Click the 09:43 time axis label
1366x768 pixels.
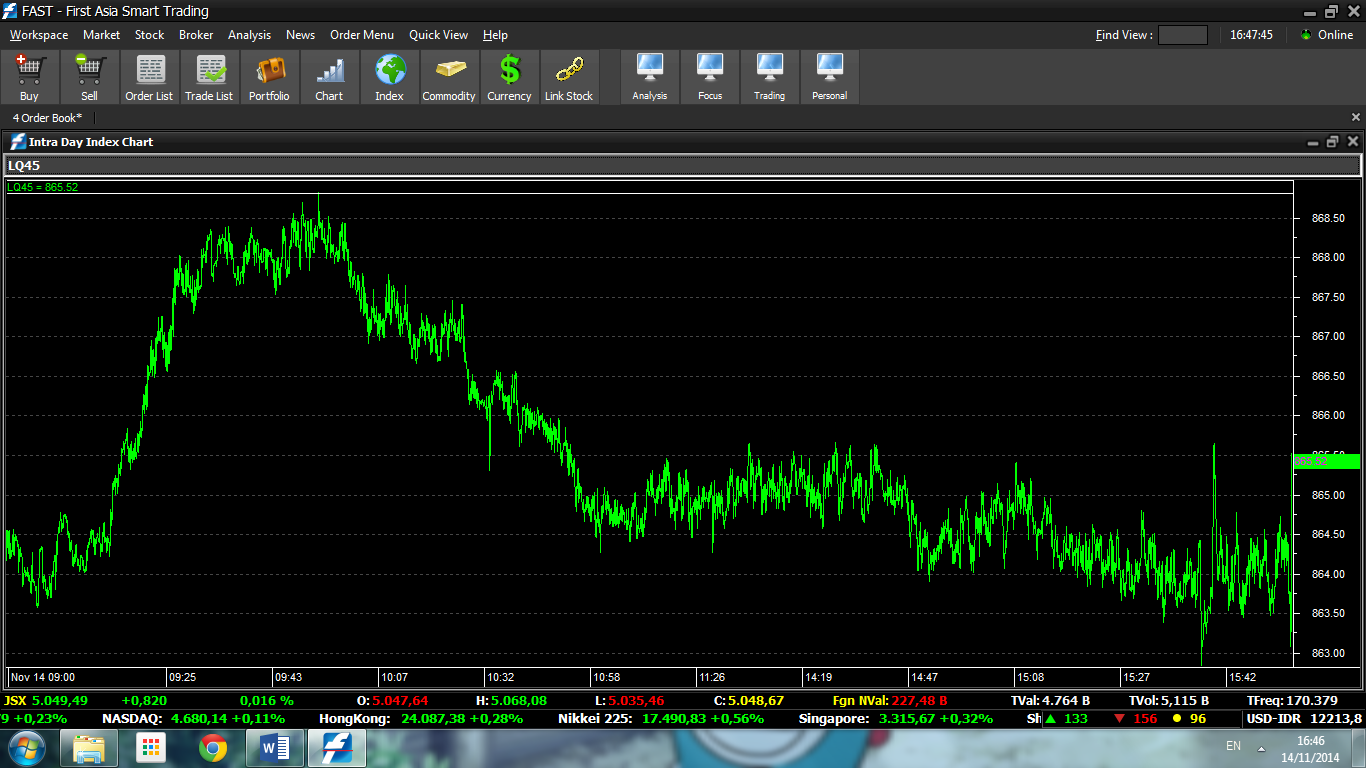[289, 677]
